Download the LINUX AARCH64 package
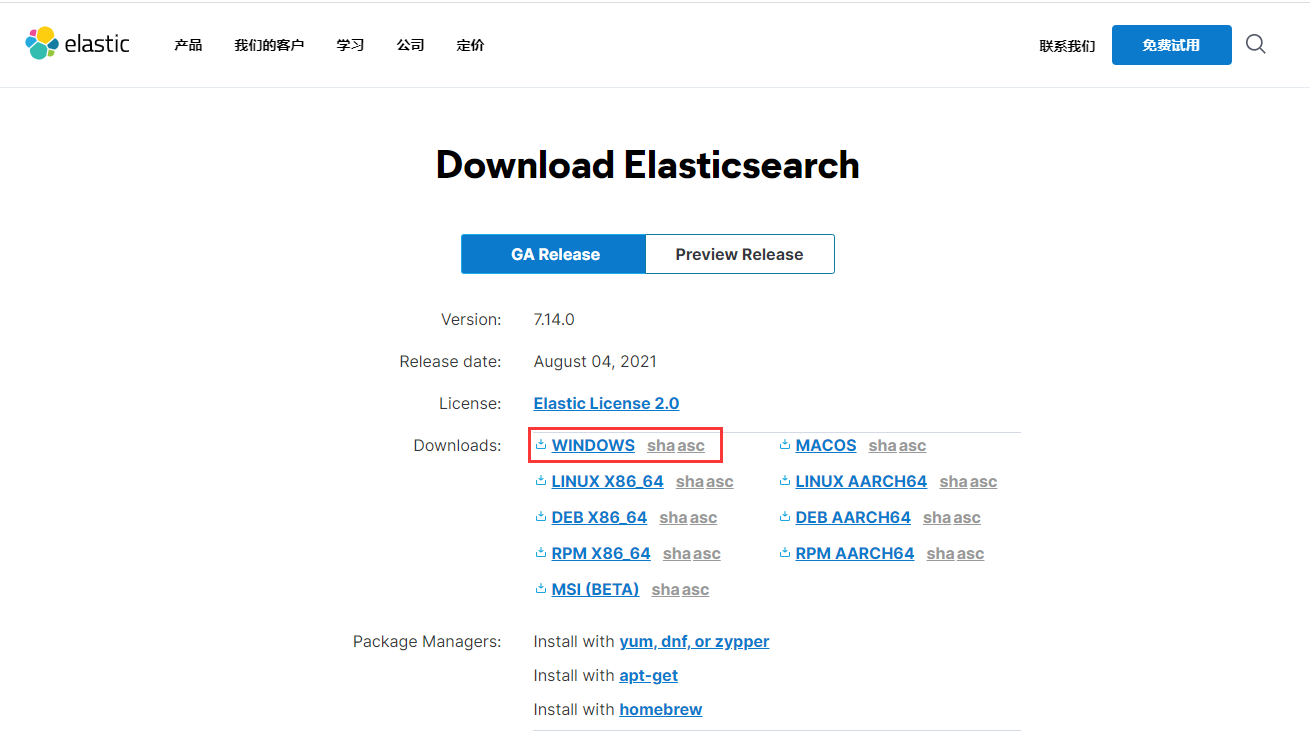This screenshot has width=1310, height=753. 861,481
